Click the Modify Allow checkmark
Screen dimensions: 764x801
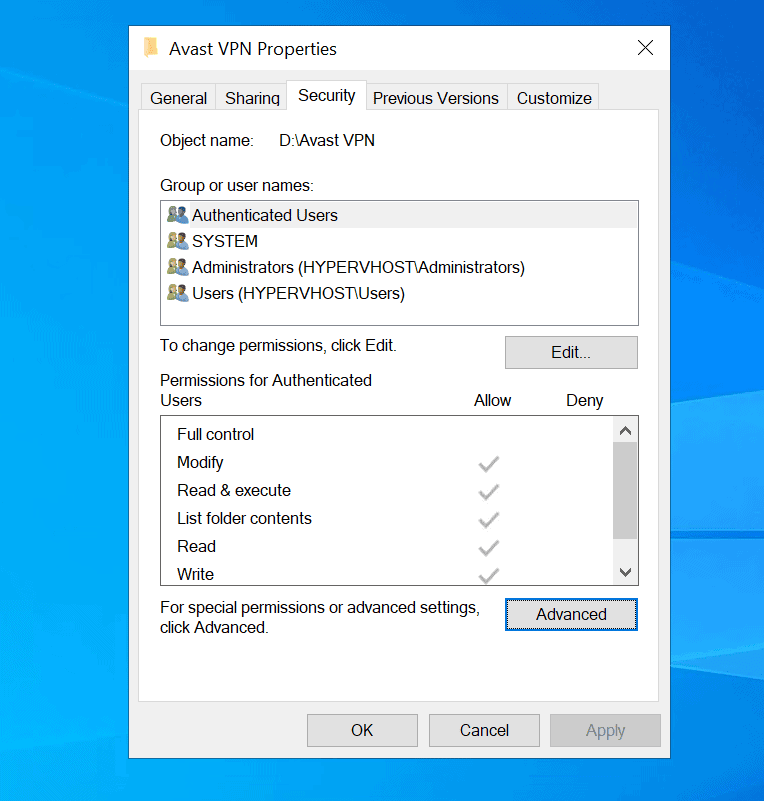(488, 464)
